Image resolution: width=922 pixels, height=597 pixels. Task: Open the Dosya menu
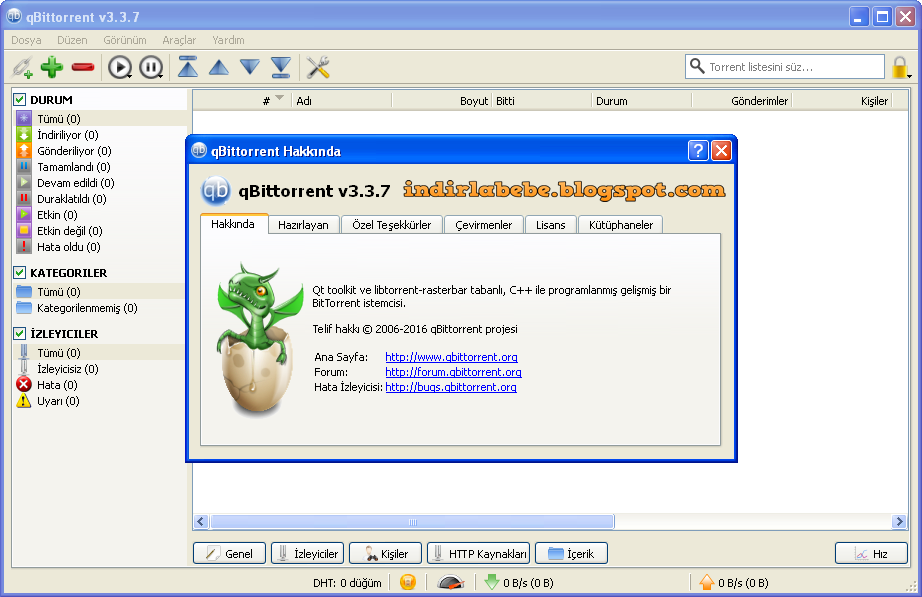click(26, 40)
